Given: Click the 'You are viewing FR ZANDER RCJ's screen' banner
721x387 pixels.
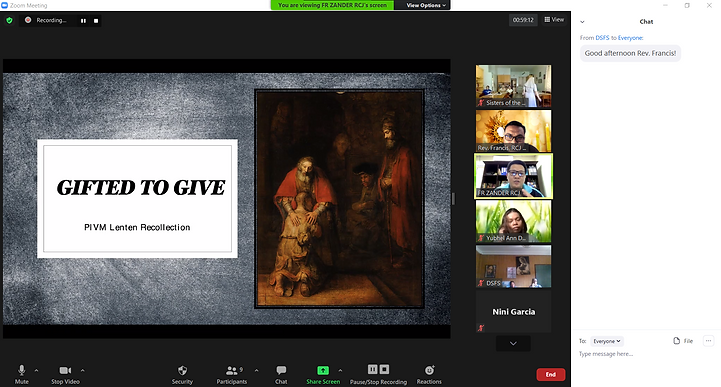Looking at the screenshot, I should (x=332, y=5).
